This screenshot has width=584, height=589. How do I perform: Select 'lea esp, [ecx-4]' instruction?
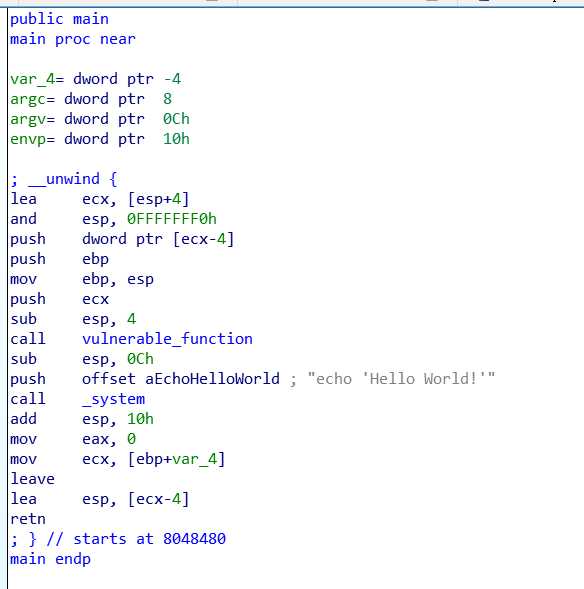tap(100, 499)
